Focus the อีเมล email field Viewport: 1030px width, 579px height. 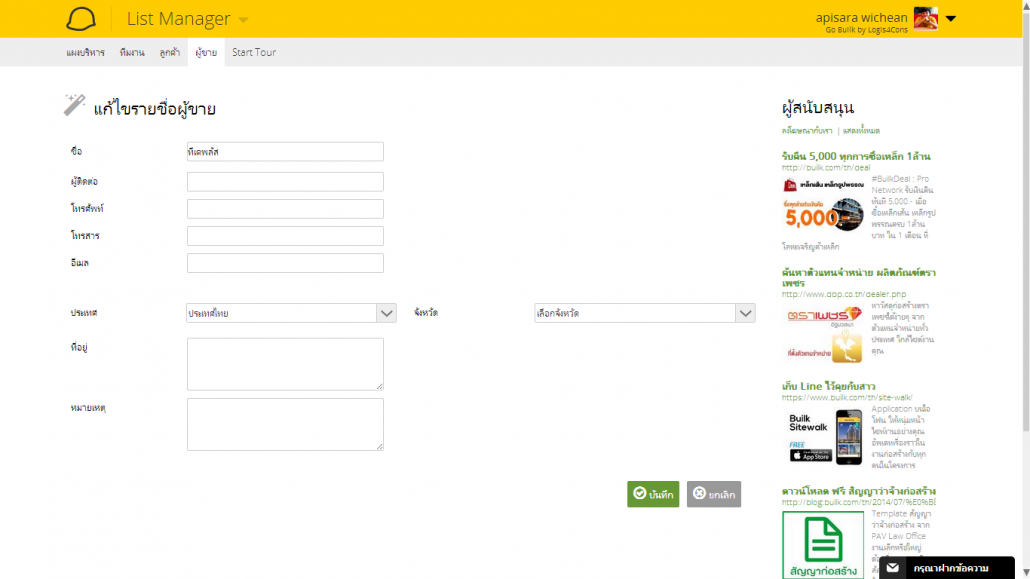(285, 263)
